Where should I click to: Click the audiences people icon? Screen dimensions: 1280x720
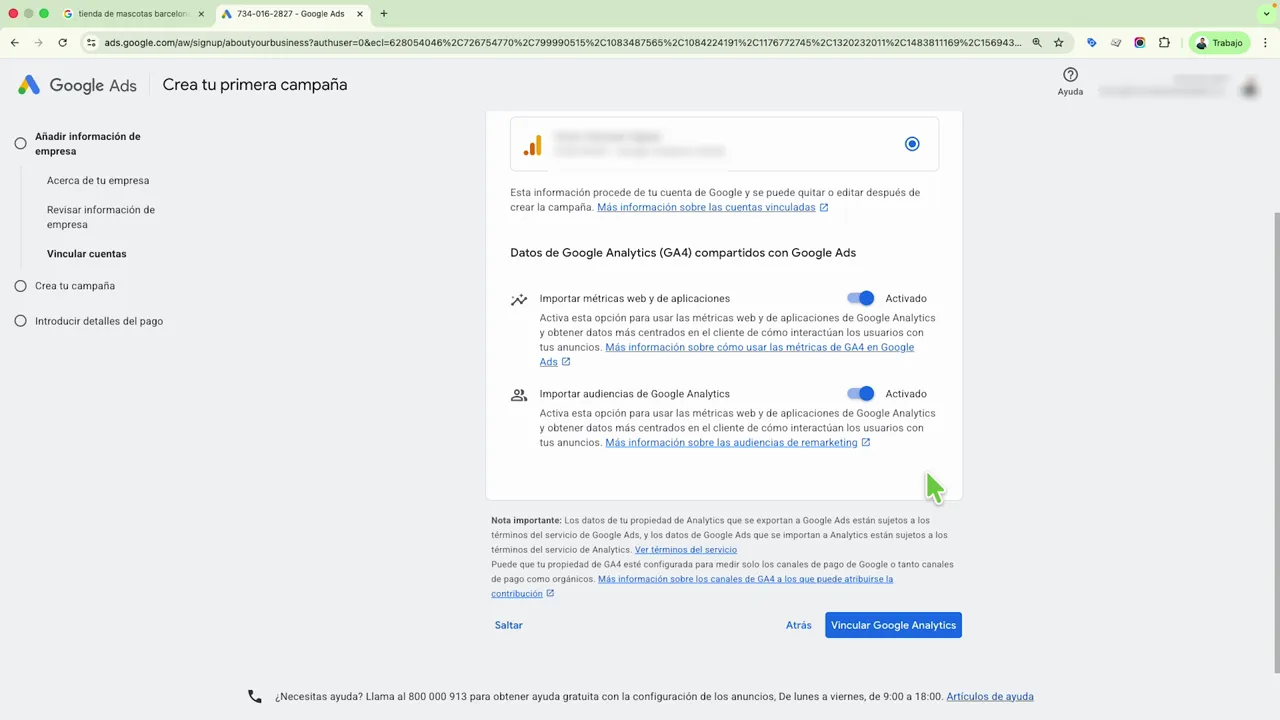click(x=519, y=395)
